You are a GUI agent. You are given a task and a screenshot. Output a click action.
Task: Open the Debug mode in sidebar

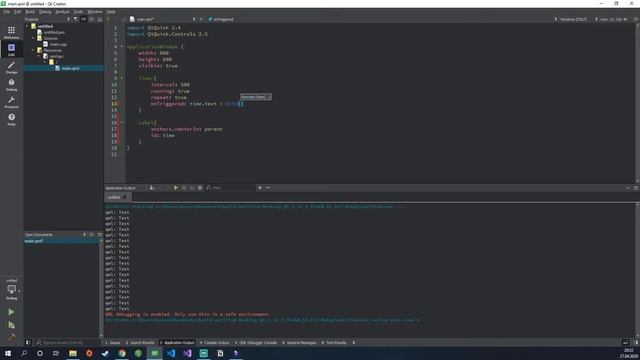(x=11, y=84)
